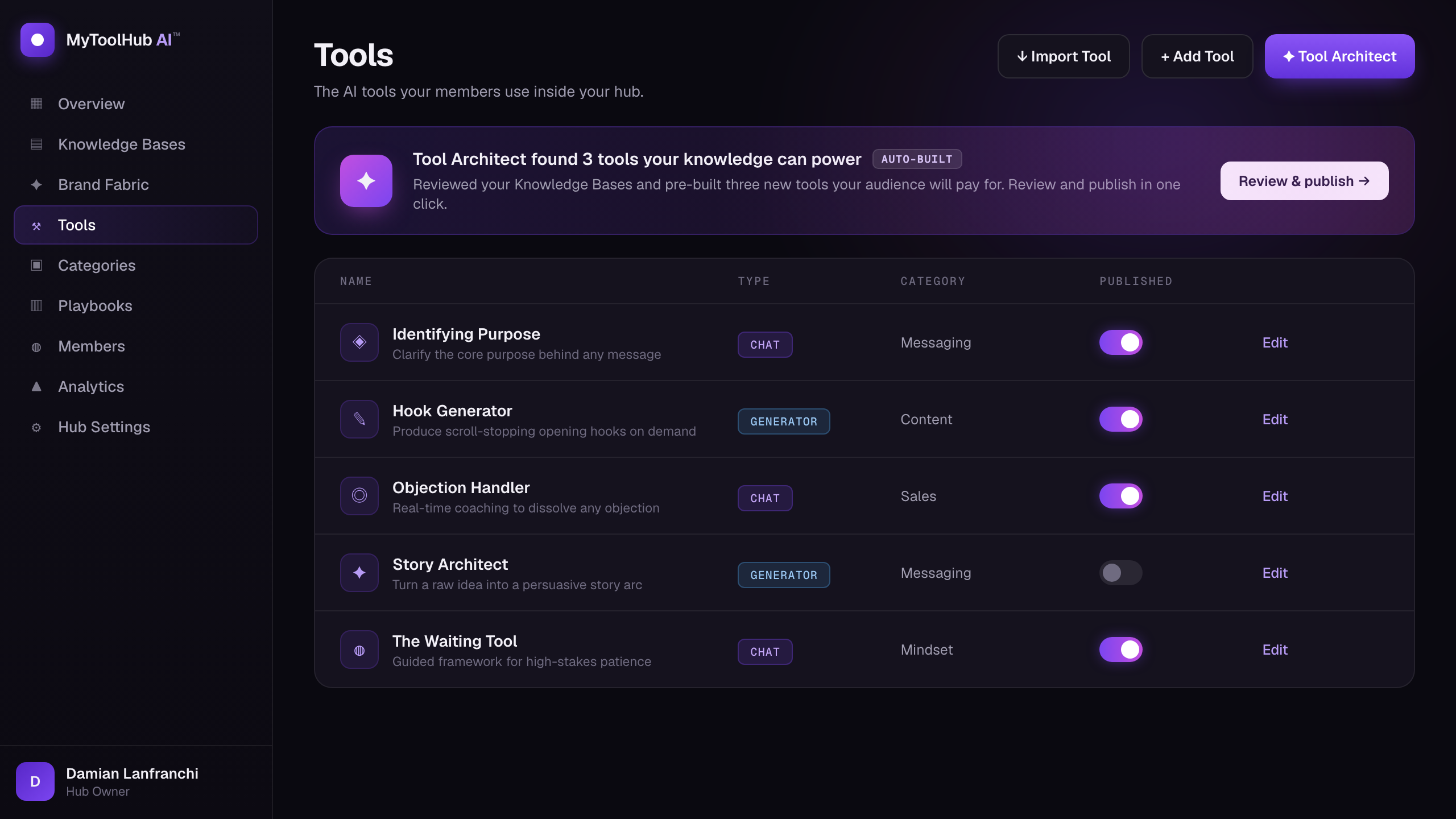Click The Waiting Tool row icon
The image size is (1456, 819).
(x=359, y=650)
